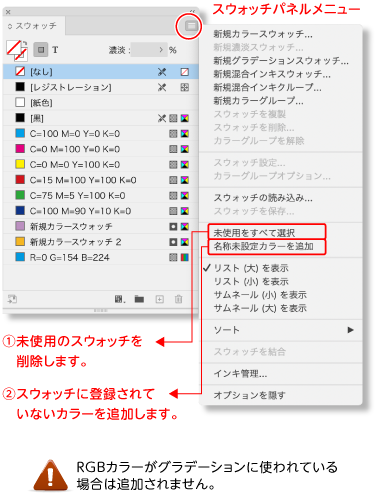Click the RGB mode icon on R=0 G=154 B=224 row
Viewport: 378px width, 494px height.
pos(185,257)
